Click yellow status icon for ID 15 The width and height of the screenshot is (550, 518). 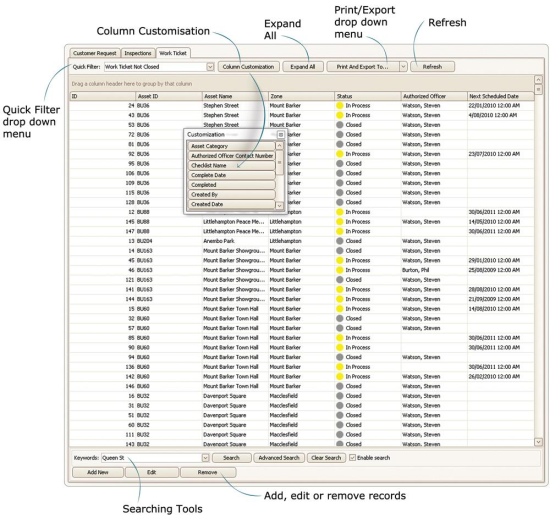(x=340, y=309)
